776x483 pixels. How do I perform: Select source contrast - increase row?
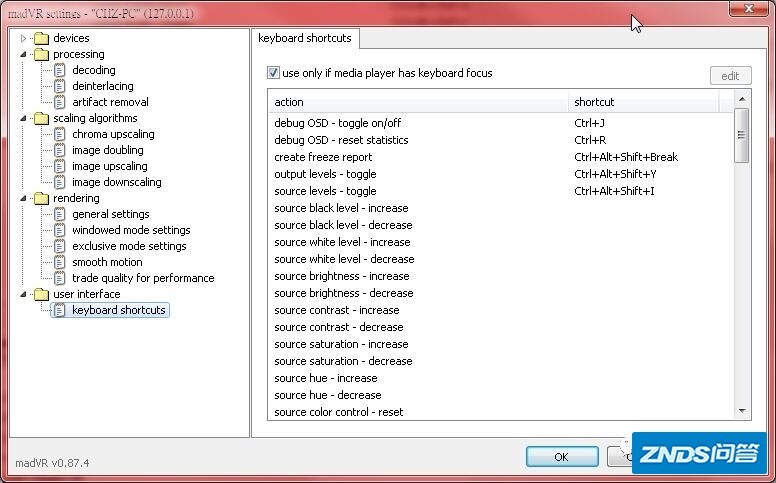(501, 310)
